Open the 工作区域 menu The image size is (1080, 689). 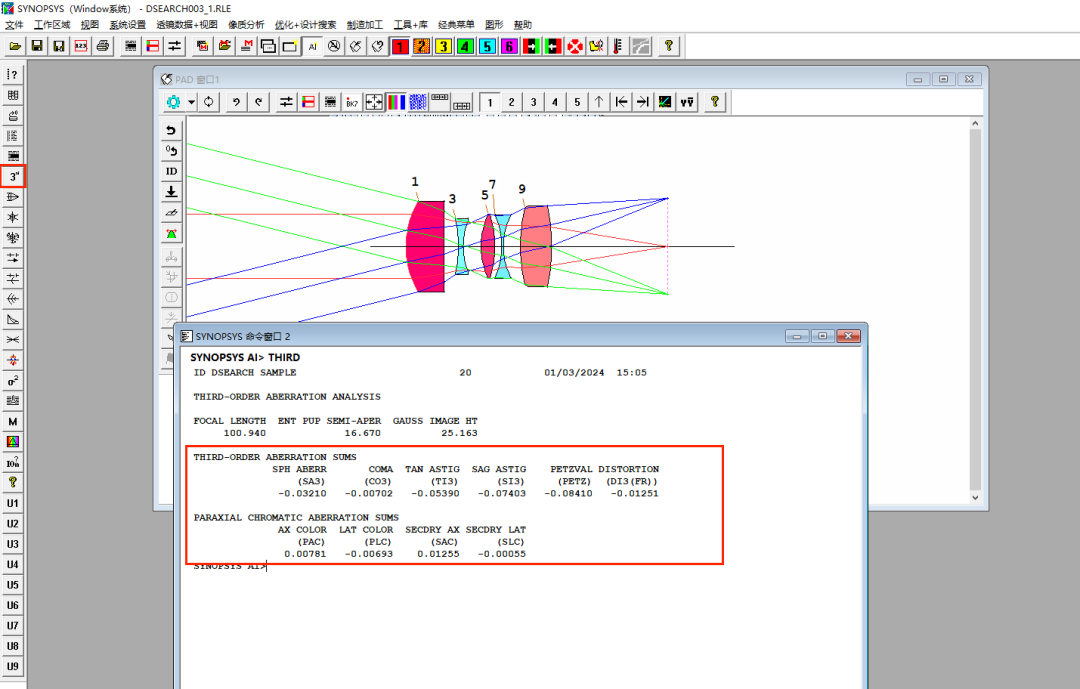click(52, 25)
